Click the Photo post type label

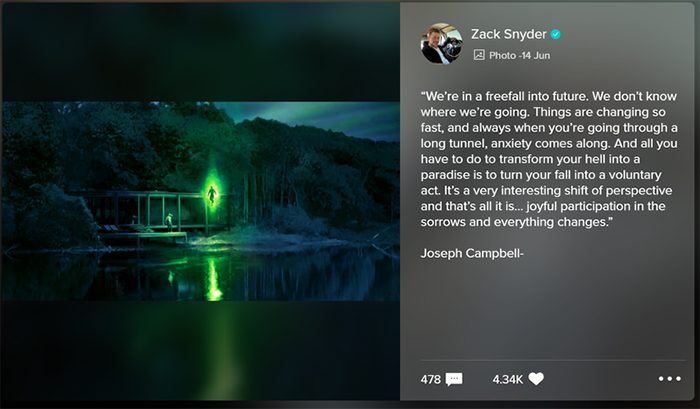pos(502,55)
